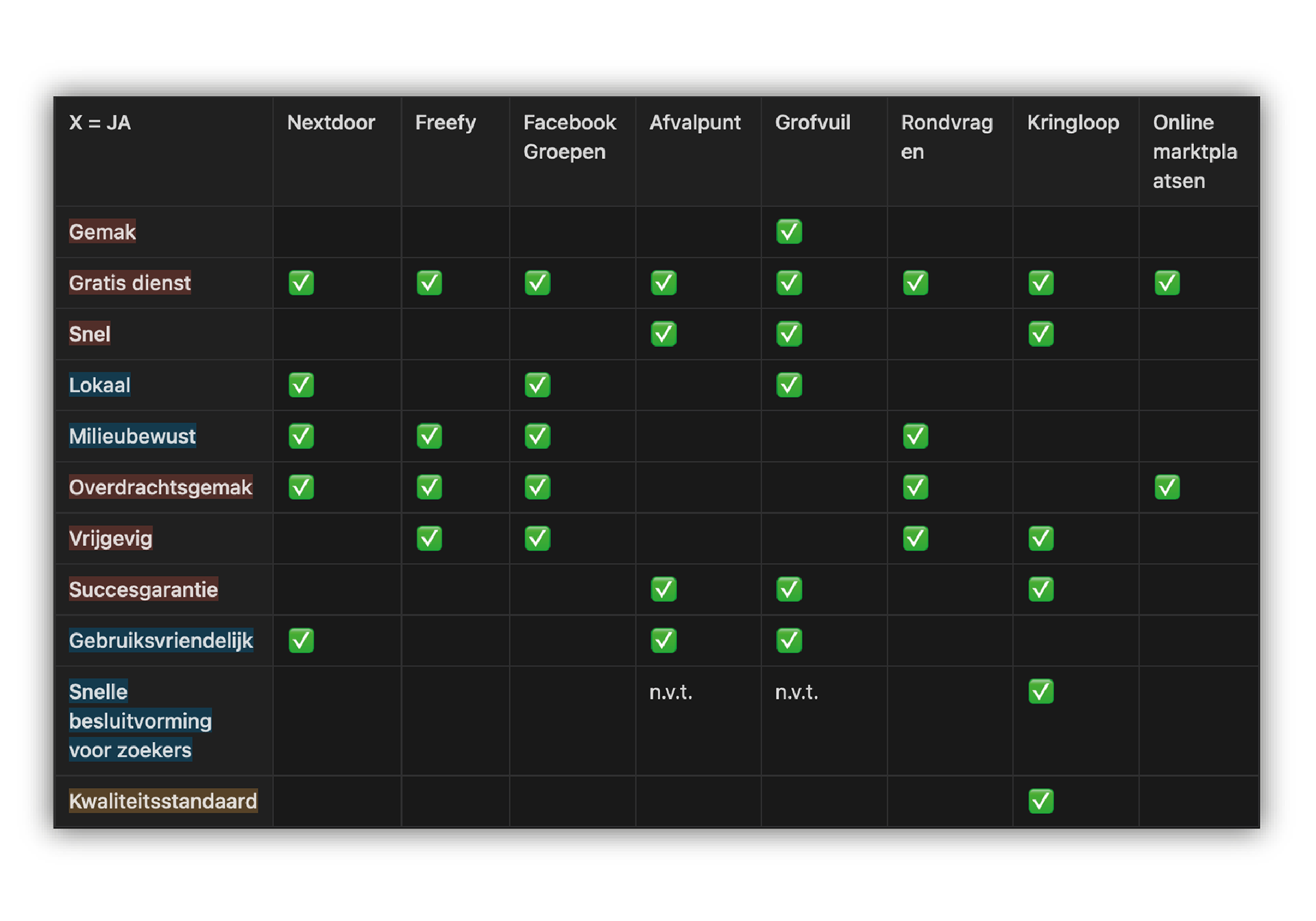
Task: Select the Nextdoor column header
Action: tap(331, 123)
